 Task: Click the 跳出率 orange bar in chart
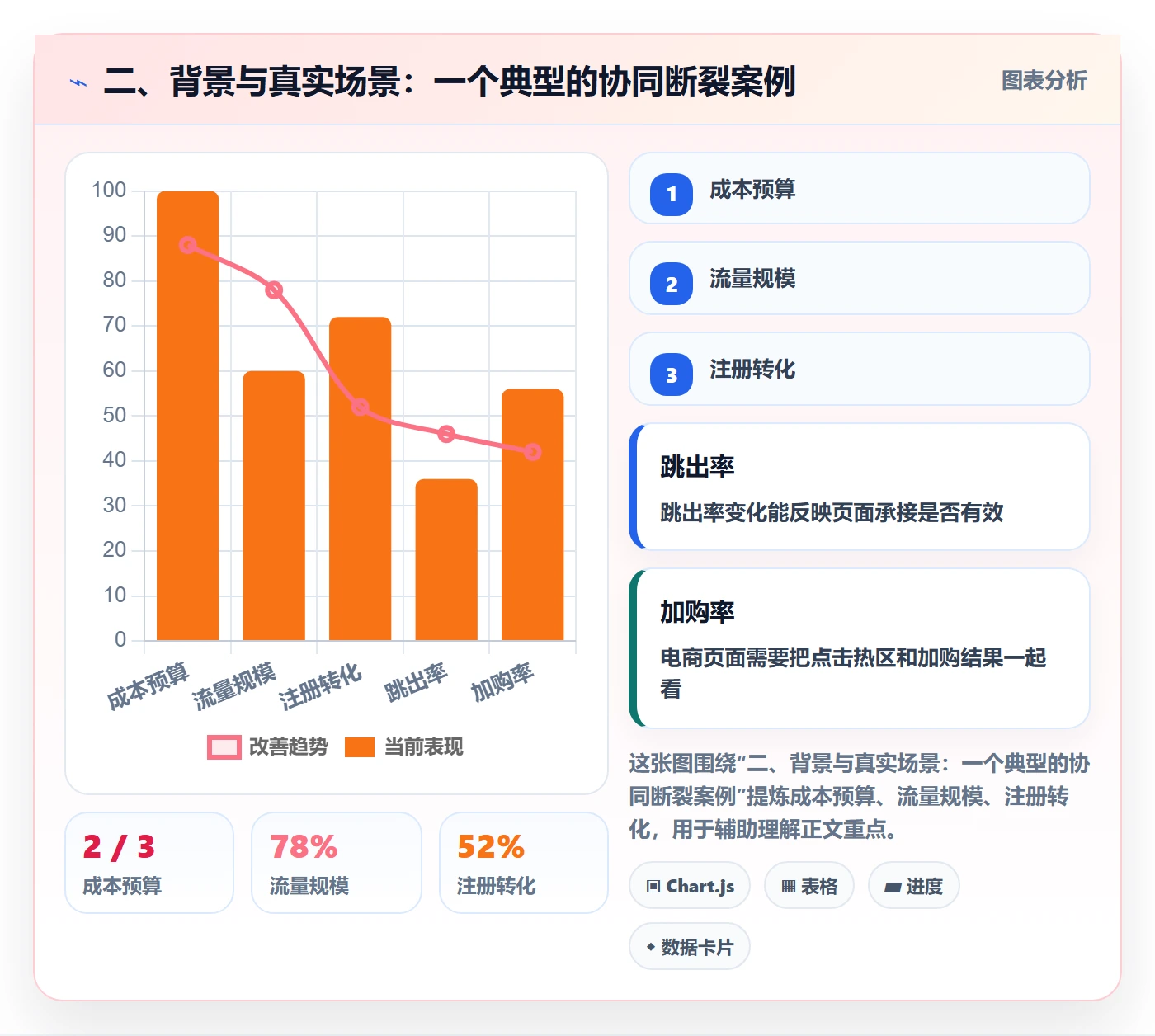coord(446,559)
